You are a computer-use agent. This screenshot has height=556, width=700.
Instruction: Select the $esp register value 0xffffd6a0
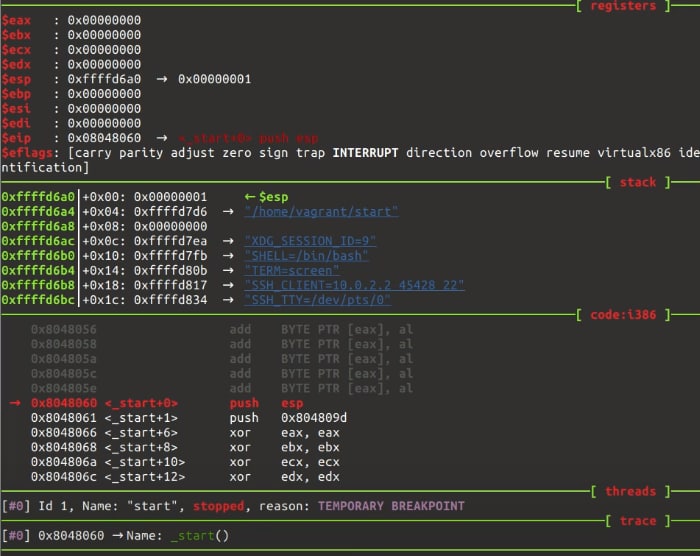104,79
